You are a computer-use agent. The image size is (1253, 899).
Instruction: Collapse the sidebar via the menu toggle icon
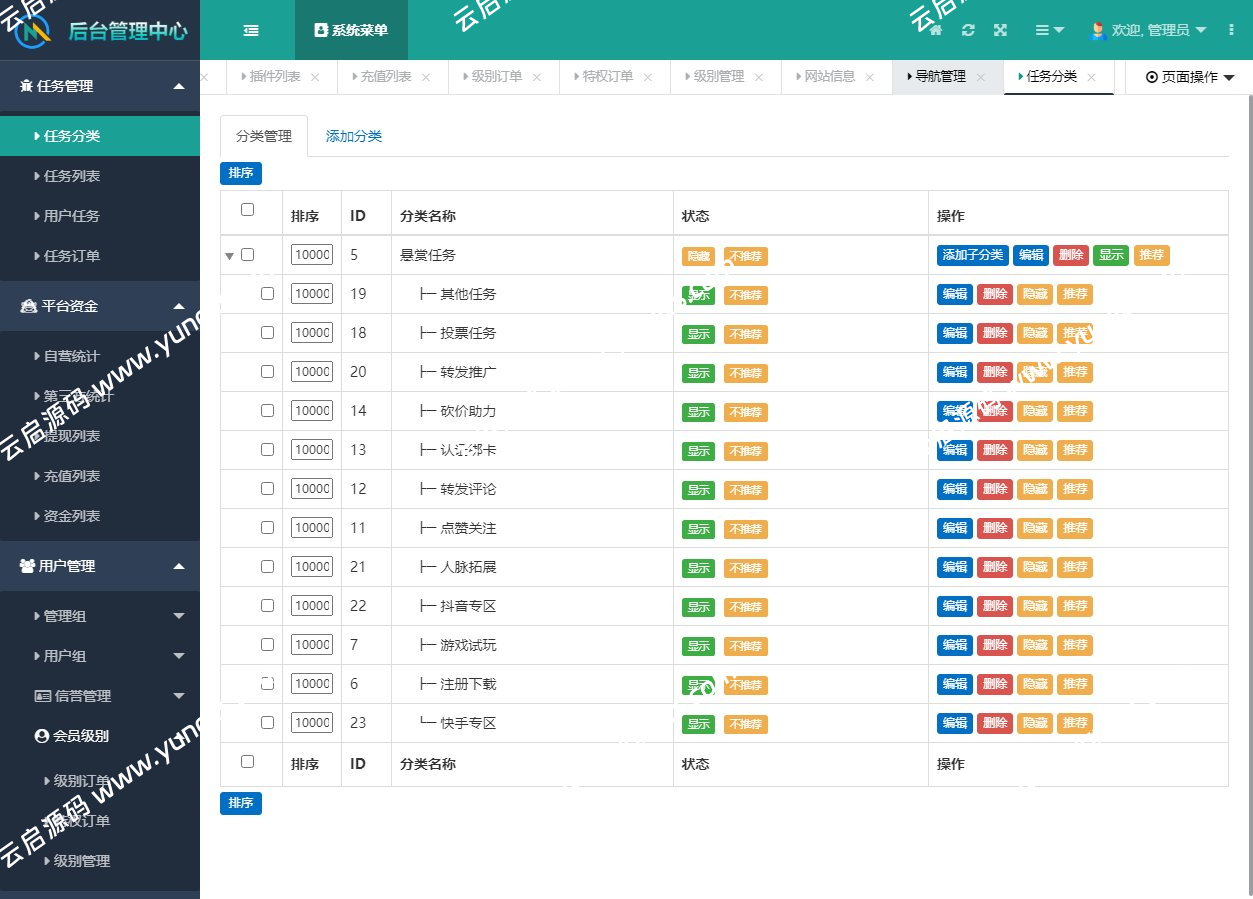coord(249,30)
